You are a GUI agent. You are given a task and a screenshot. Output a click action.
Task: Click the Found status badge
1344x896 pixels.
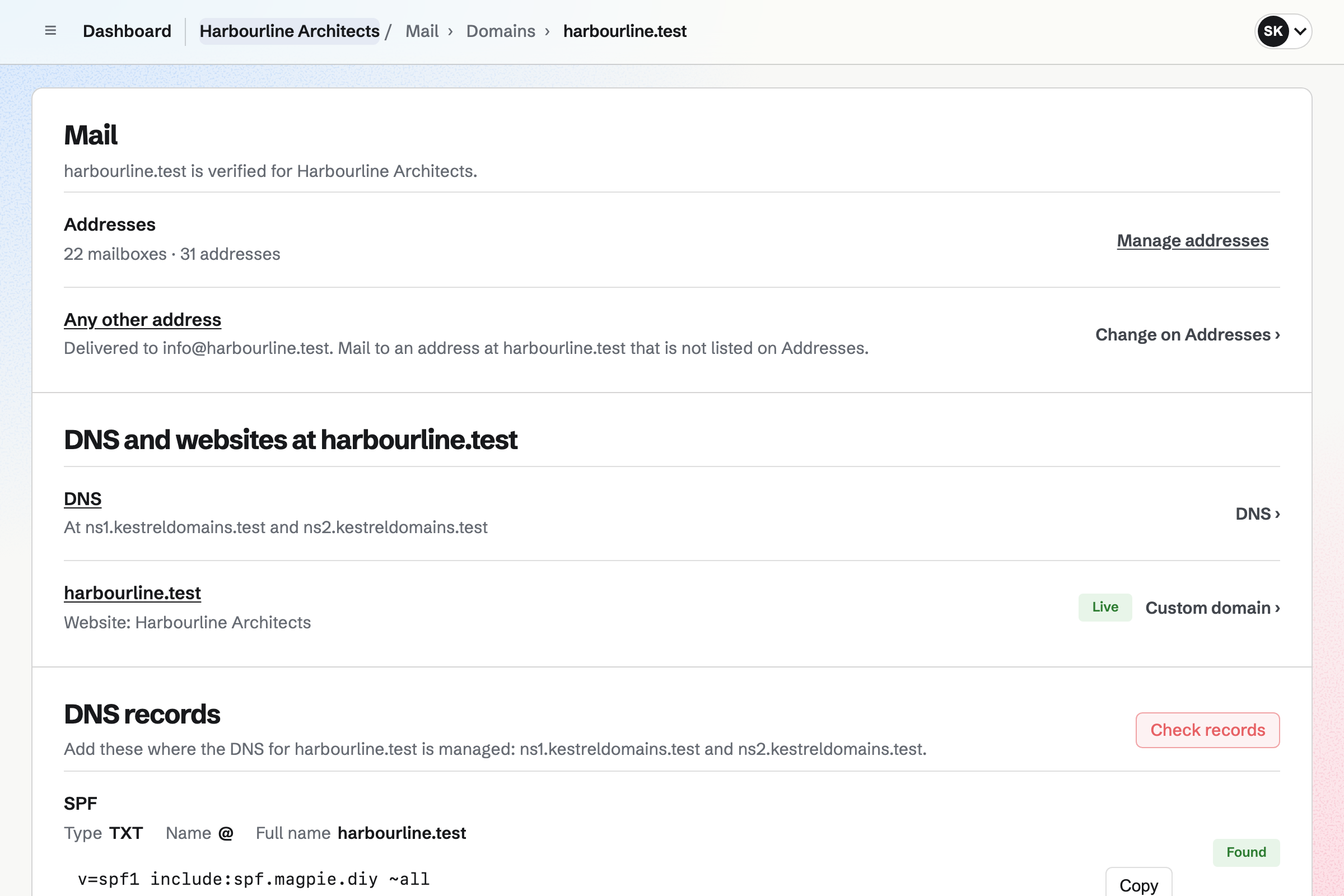point(1247,852)
